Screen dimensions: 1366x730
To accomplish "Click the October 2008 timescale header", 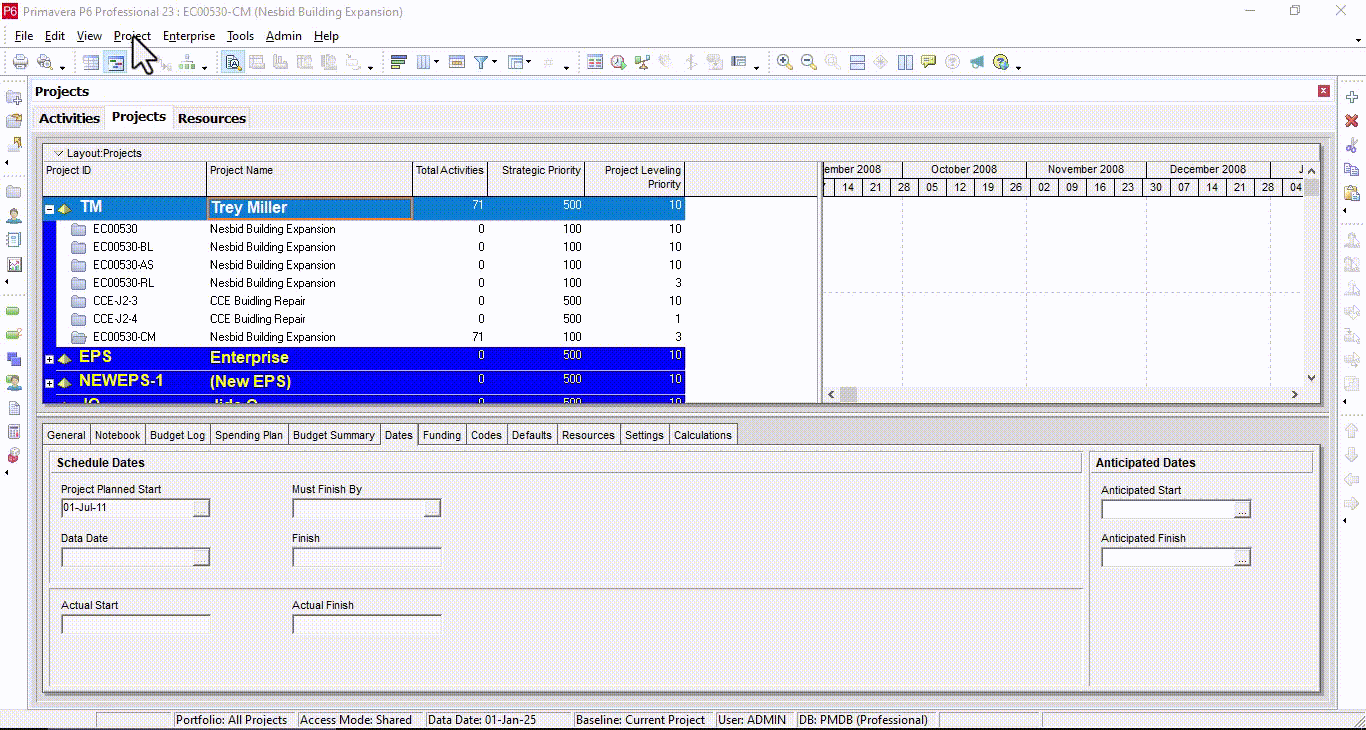I will tap(964, 170).
